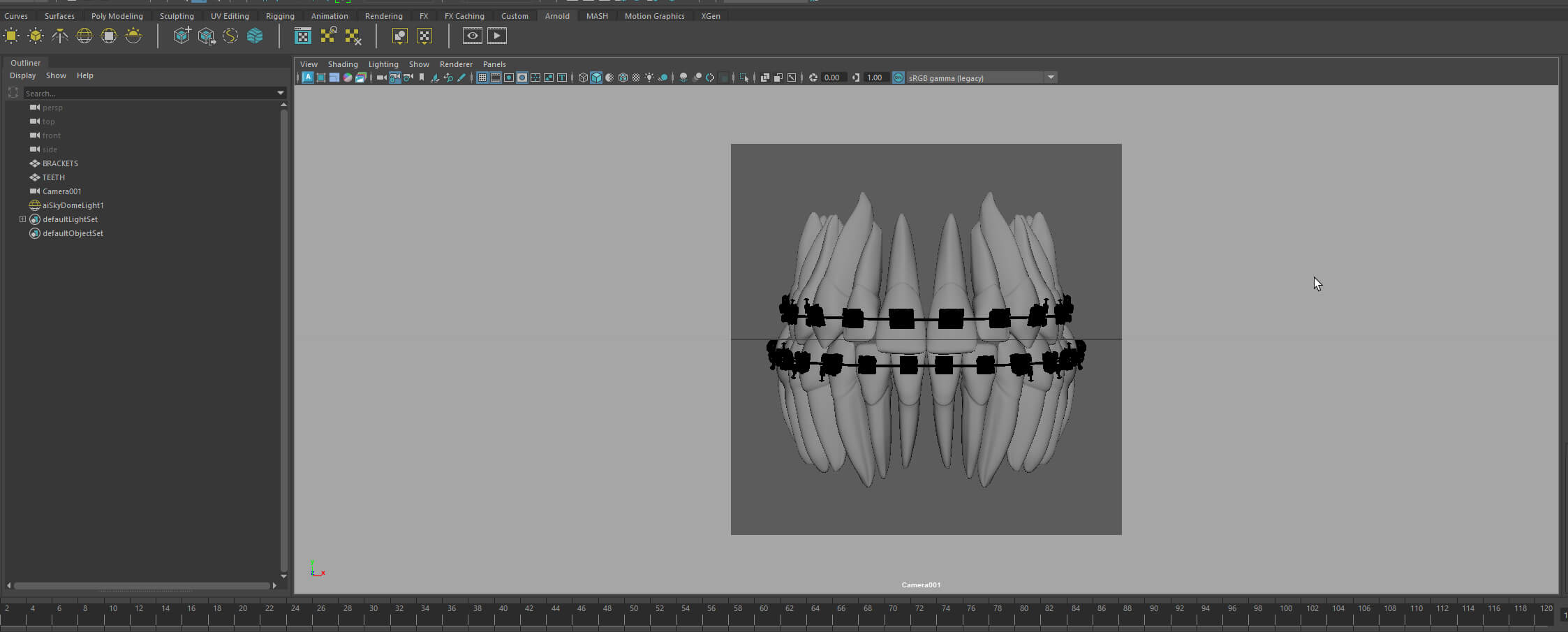The width and height of the screenshot is (1568, 632).
Task: Open TX Manager window icon
Action: click(x=303, y=36)
